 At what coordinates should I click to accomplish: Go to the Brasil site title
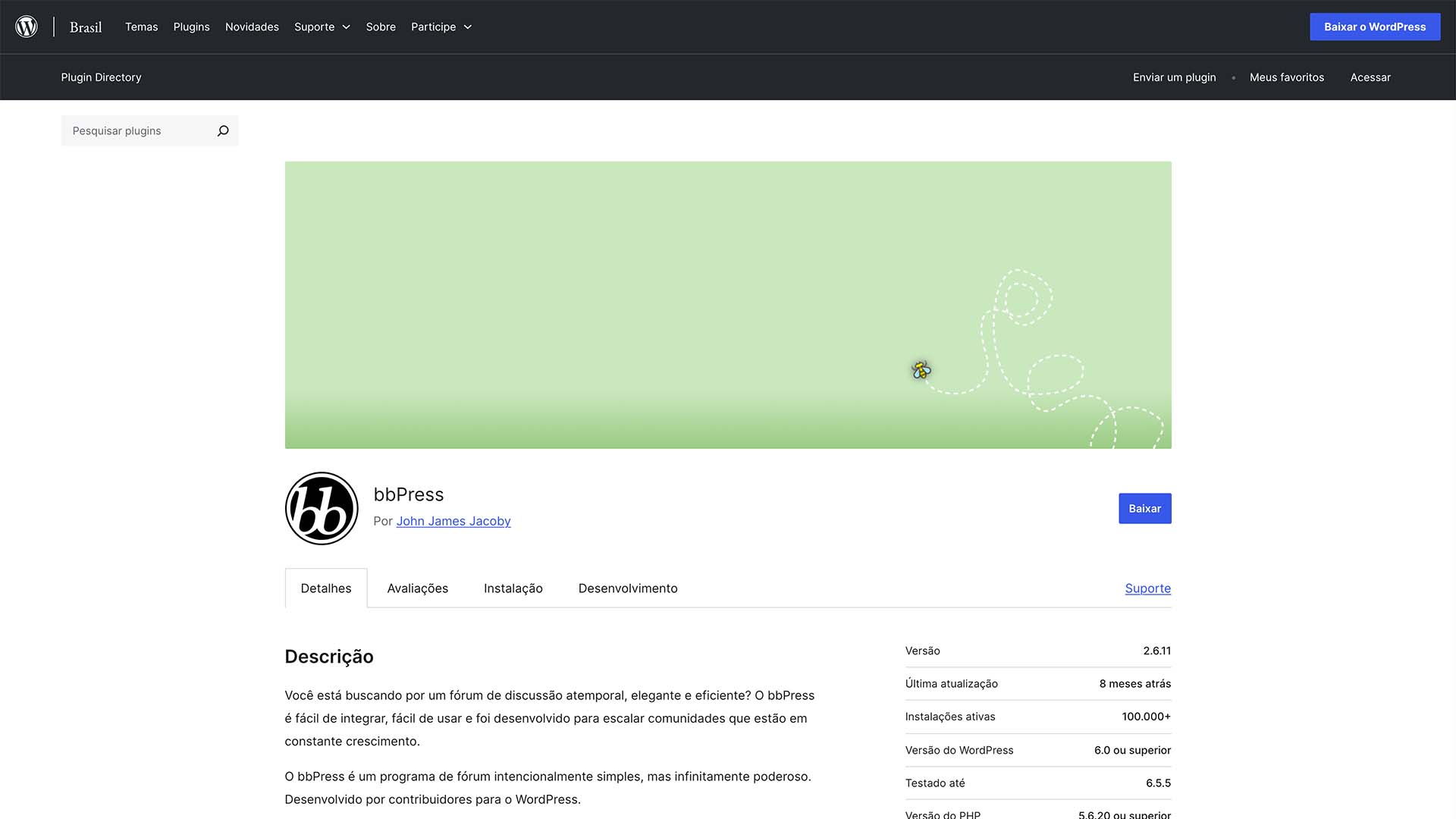pos(86,27)
